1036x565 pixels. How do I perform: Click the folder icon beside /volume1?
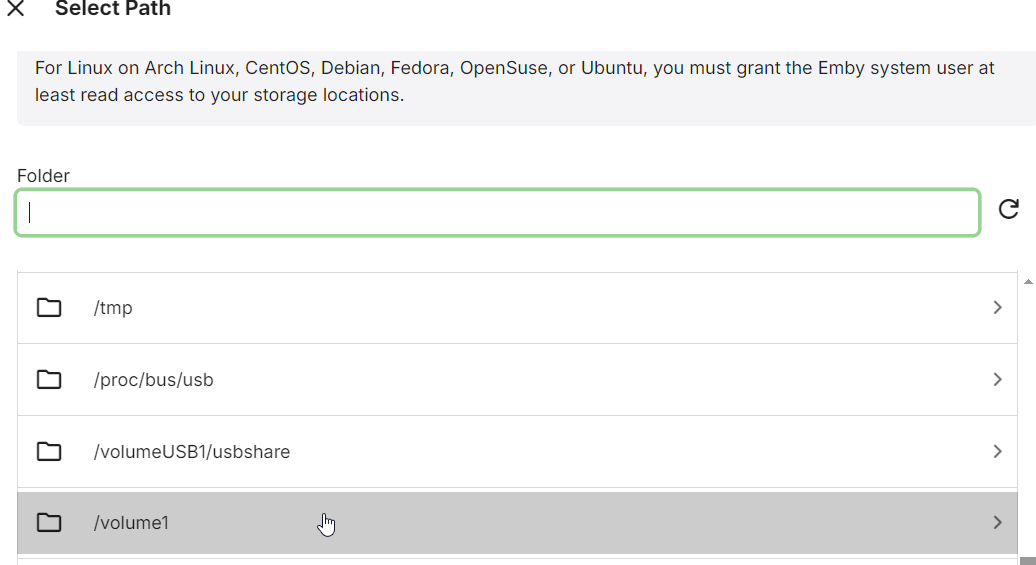49,522
